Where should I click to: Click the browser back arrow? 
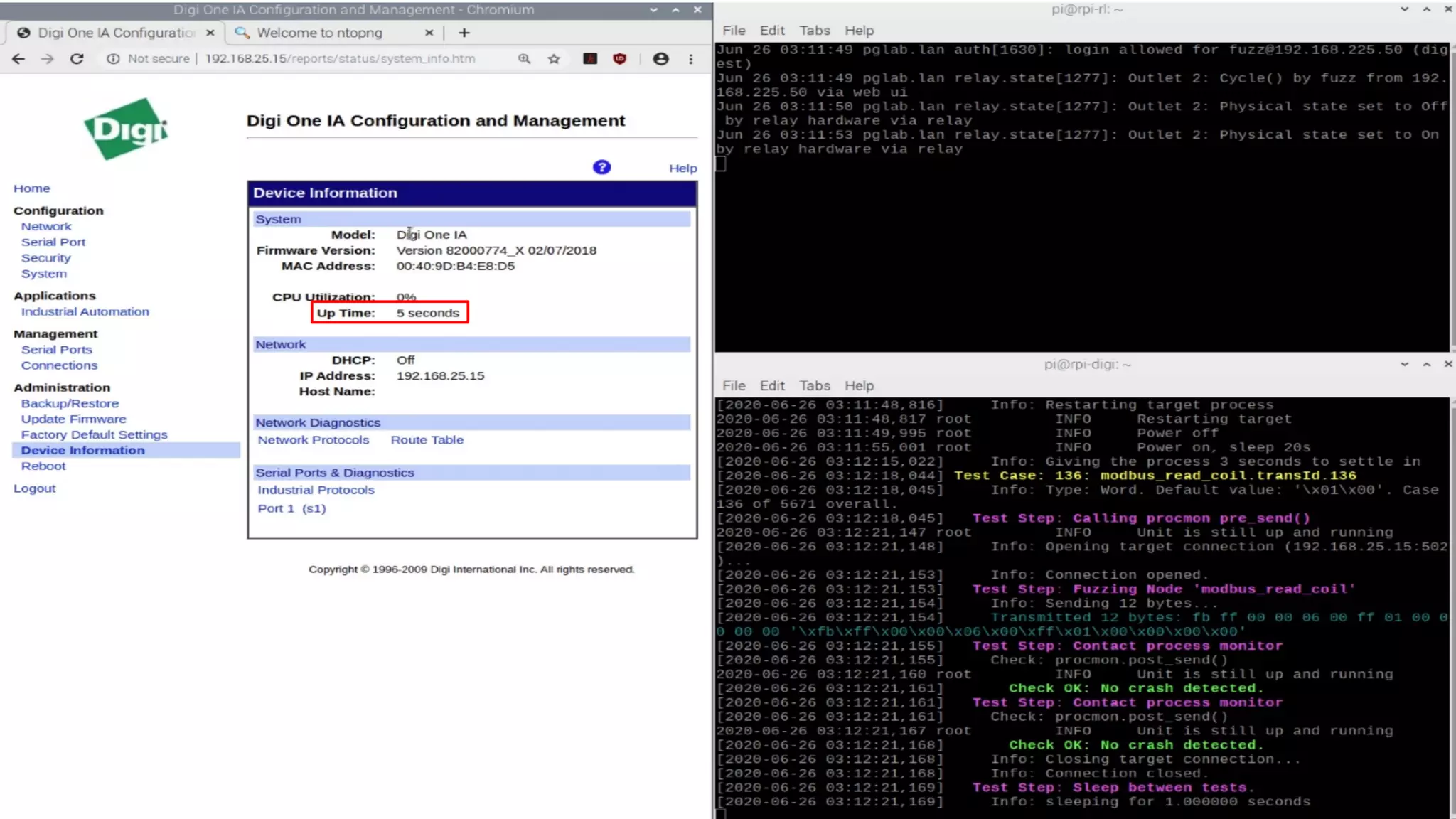click(x=18, y=59)
